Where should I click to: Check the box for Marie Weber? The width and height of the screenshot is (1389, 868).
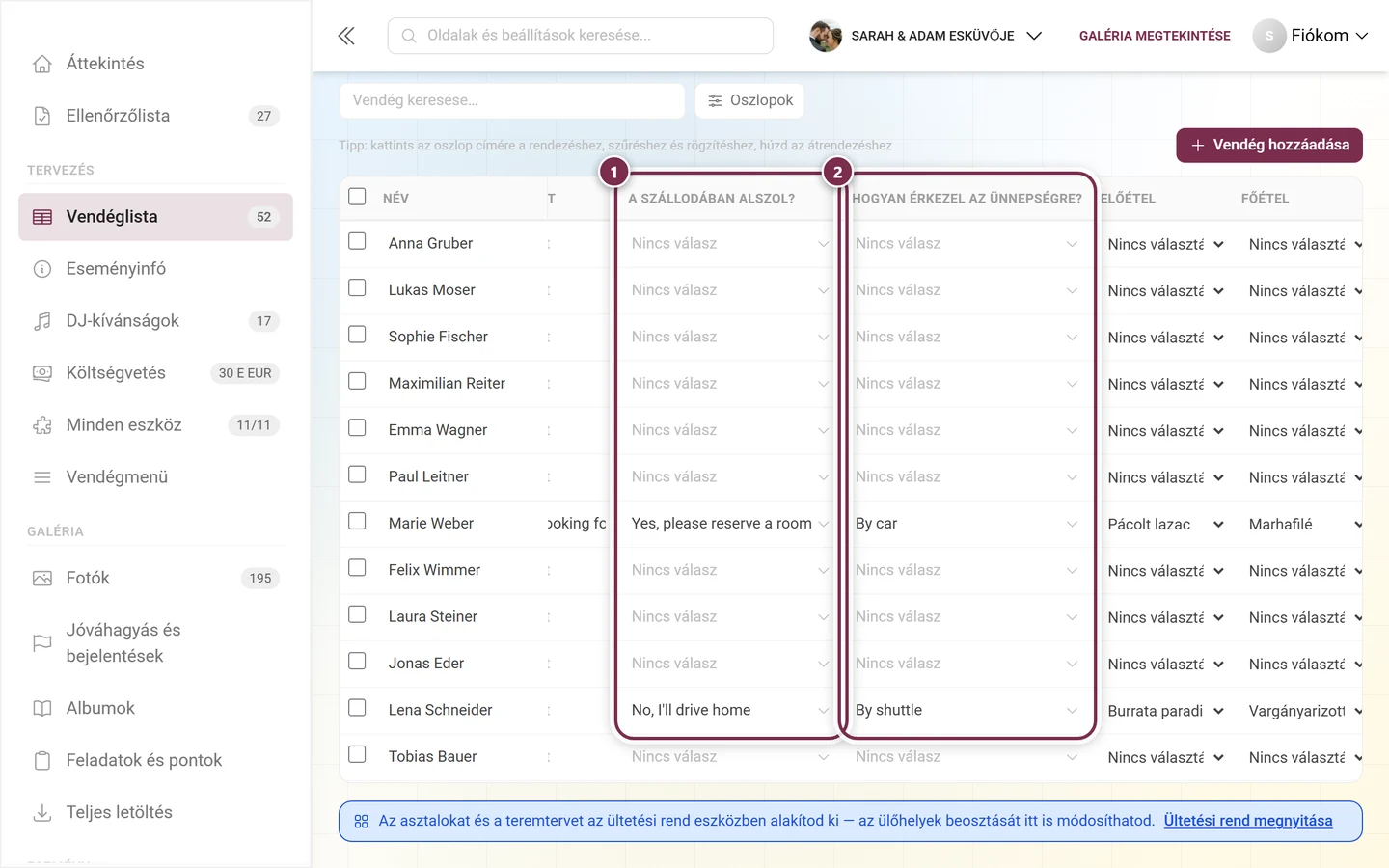[357, 521]
